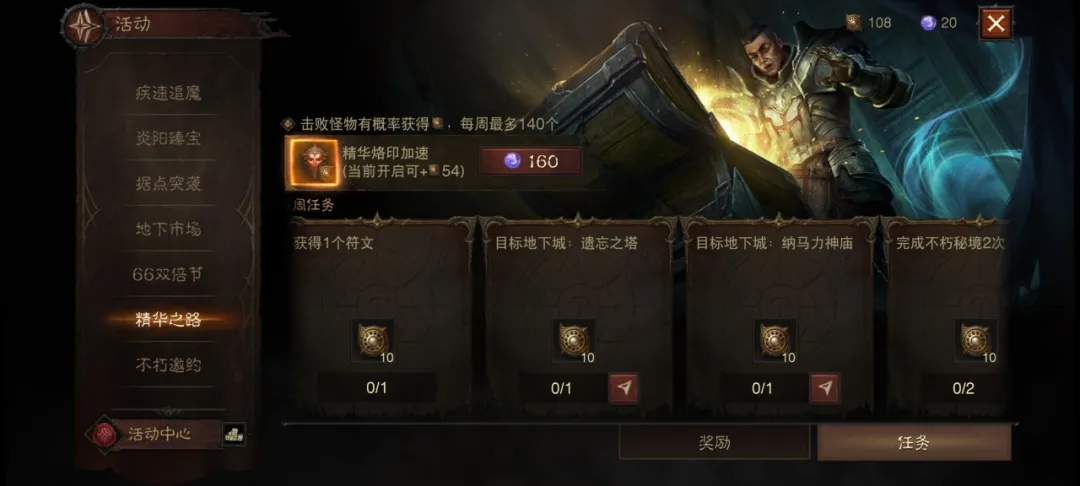Switch to the 奖励 tab
The height and width of the screenshot is (486, 1080).
coord(714,443)
